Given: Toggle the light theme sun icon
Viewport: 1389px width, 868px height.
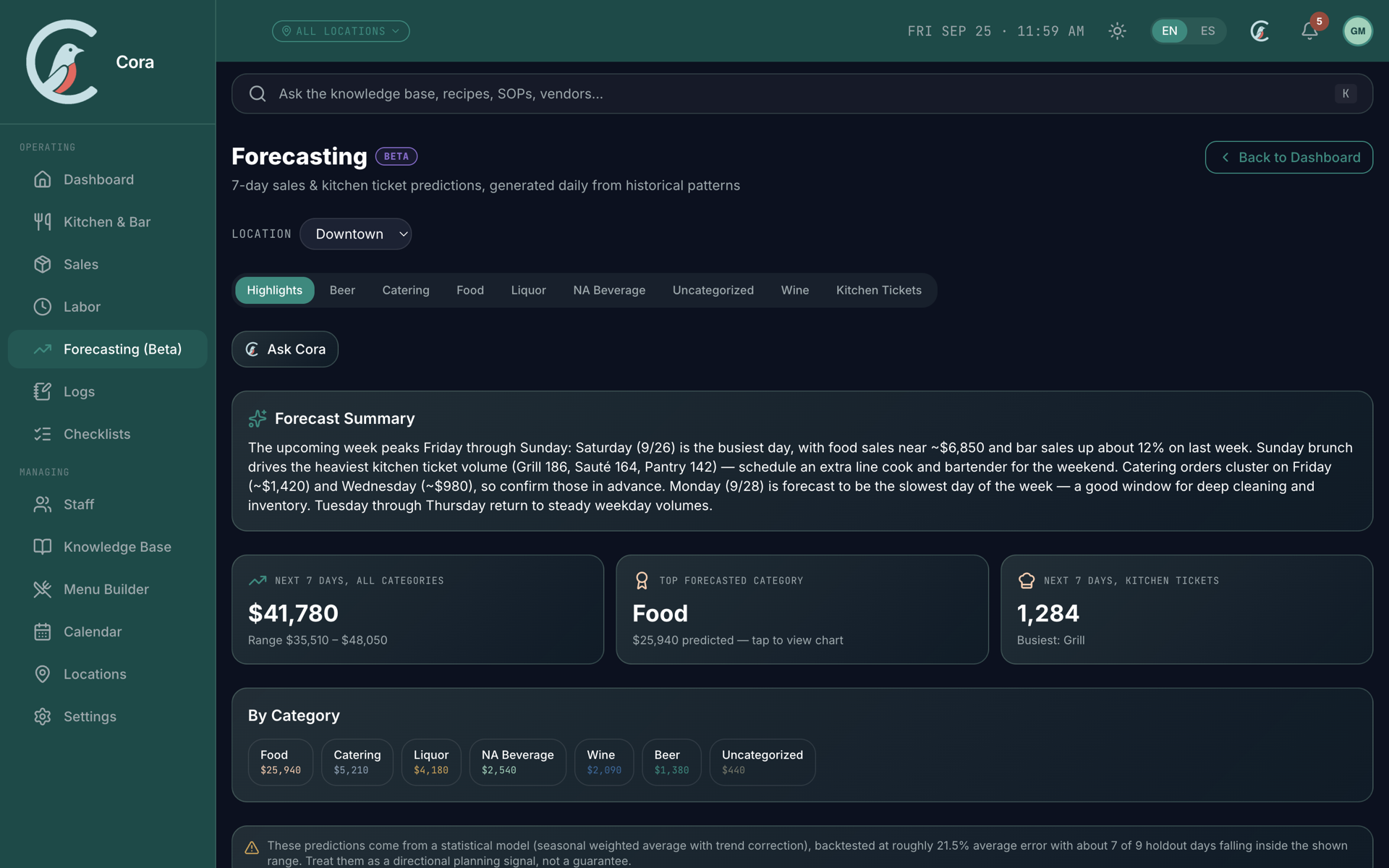Looking at the screenshot, I should (1117, 31).
